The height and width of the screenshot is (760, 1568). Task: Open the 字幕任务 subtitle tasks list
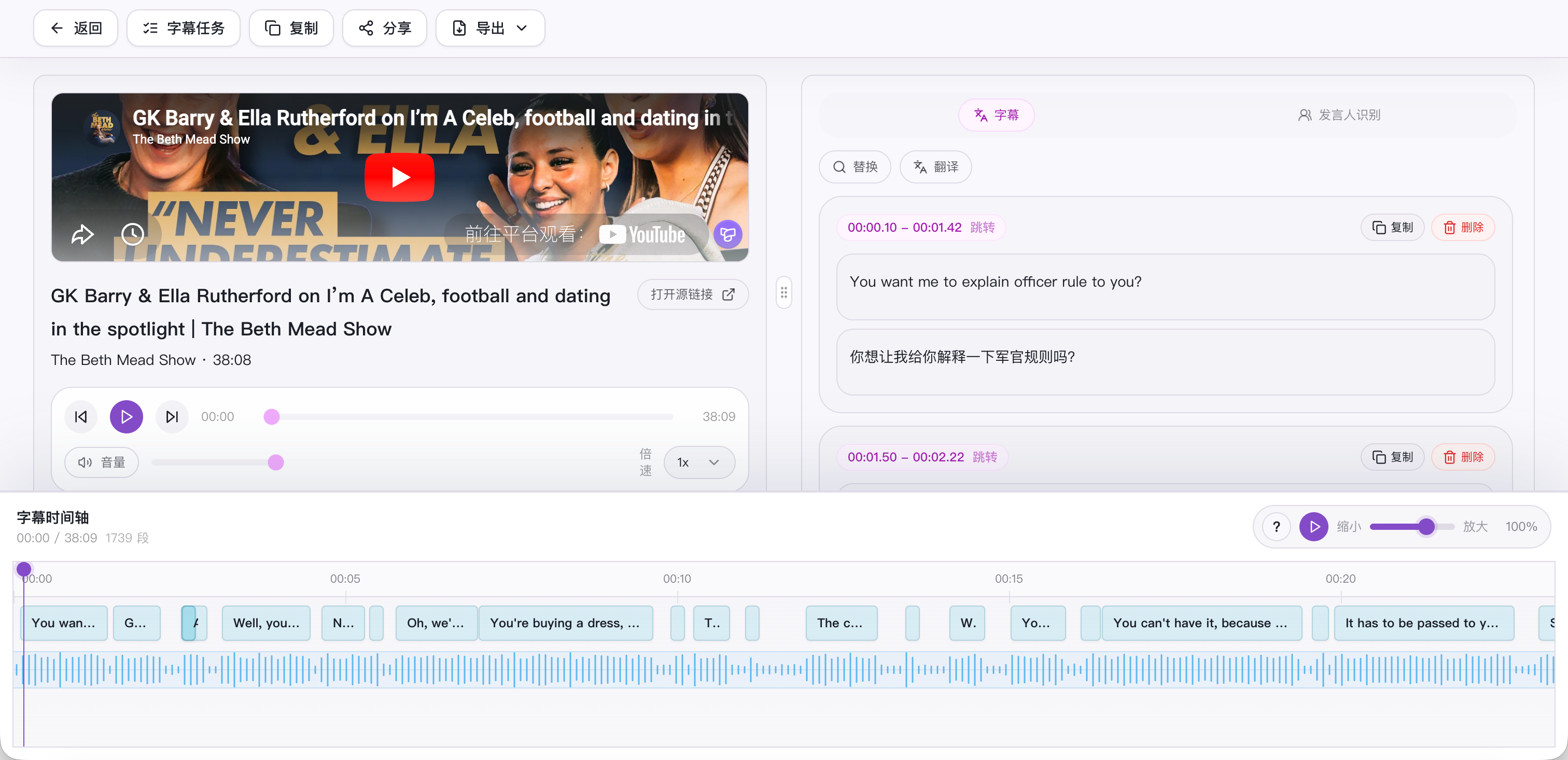click(183, 28)
